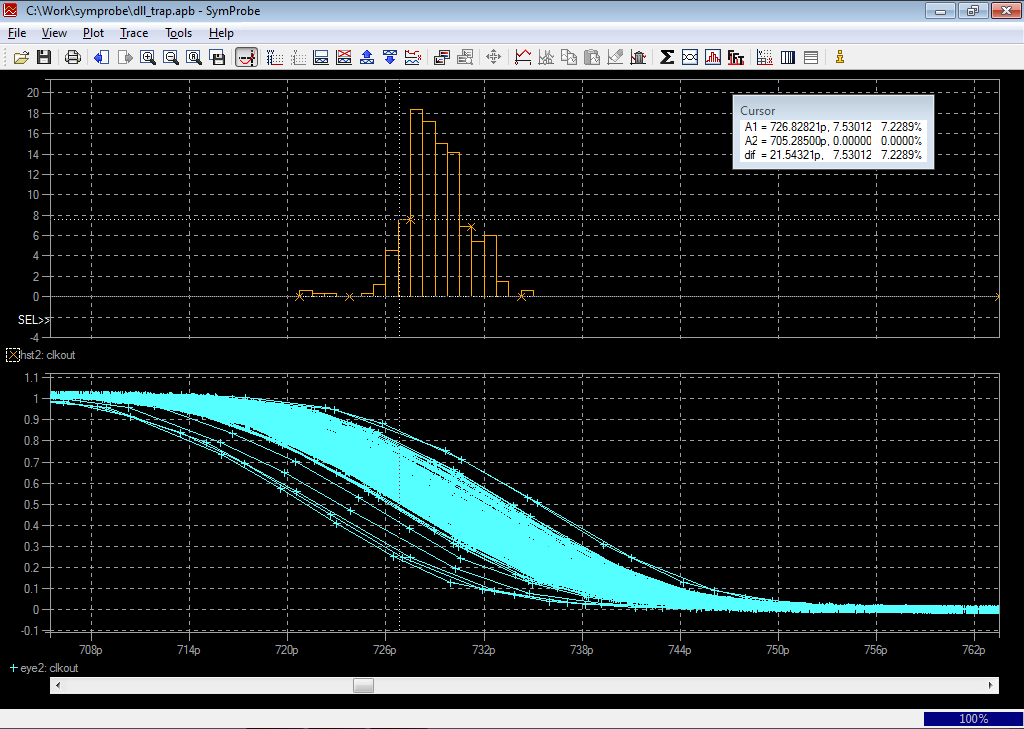1024x729 pixels.
Task: Click the Sigma measurement icon
Action: coord(666,57)
